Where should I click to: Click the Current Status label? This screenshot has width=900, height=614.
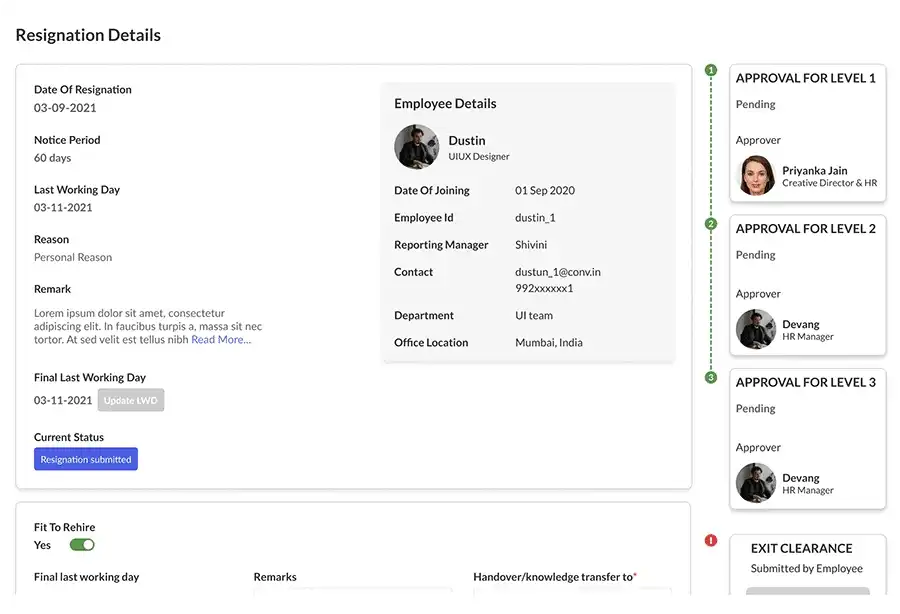(69, 437)
